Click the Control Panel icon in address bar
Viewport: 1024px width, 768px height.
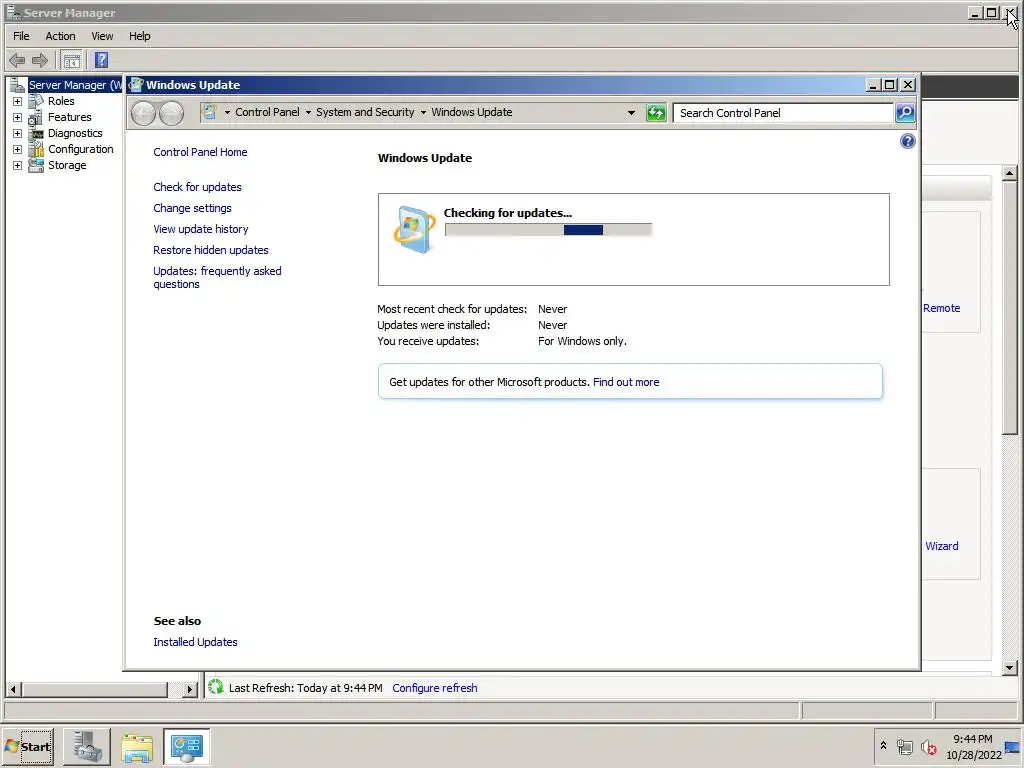pos(209,112)
